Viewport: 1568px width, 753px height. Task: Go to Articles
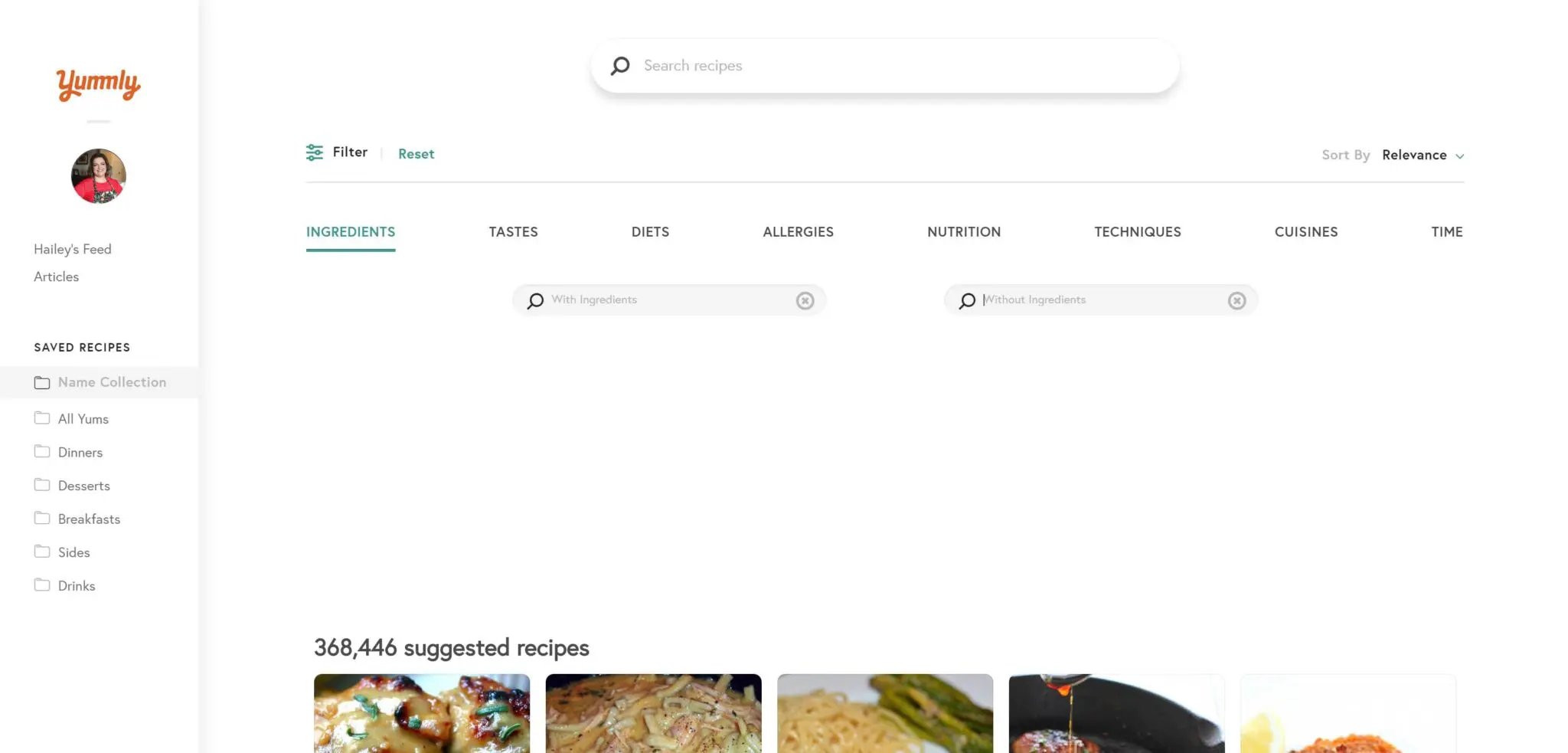pyautogui.click(x=56, y=277)
